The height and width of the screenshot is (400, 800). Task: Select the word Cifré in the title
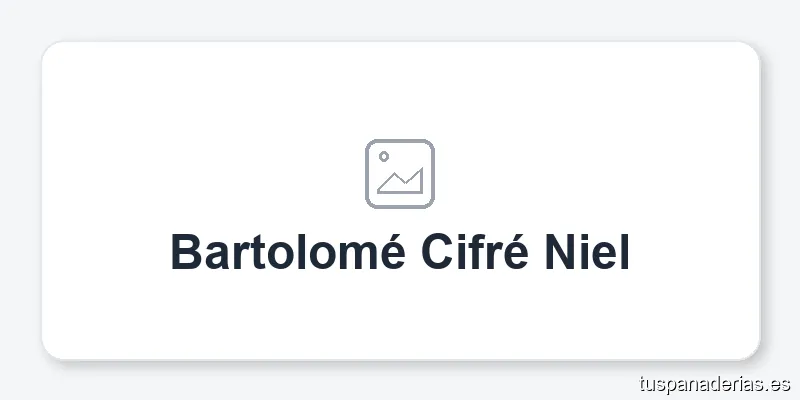pyautogui.click(x=474, y=252)
